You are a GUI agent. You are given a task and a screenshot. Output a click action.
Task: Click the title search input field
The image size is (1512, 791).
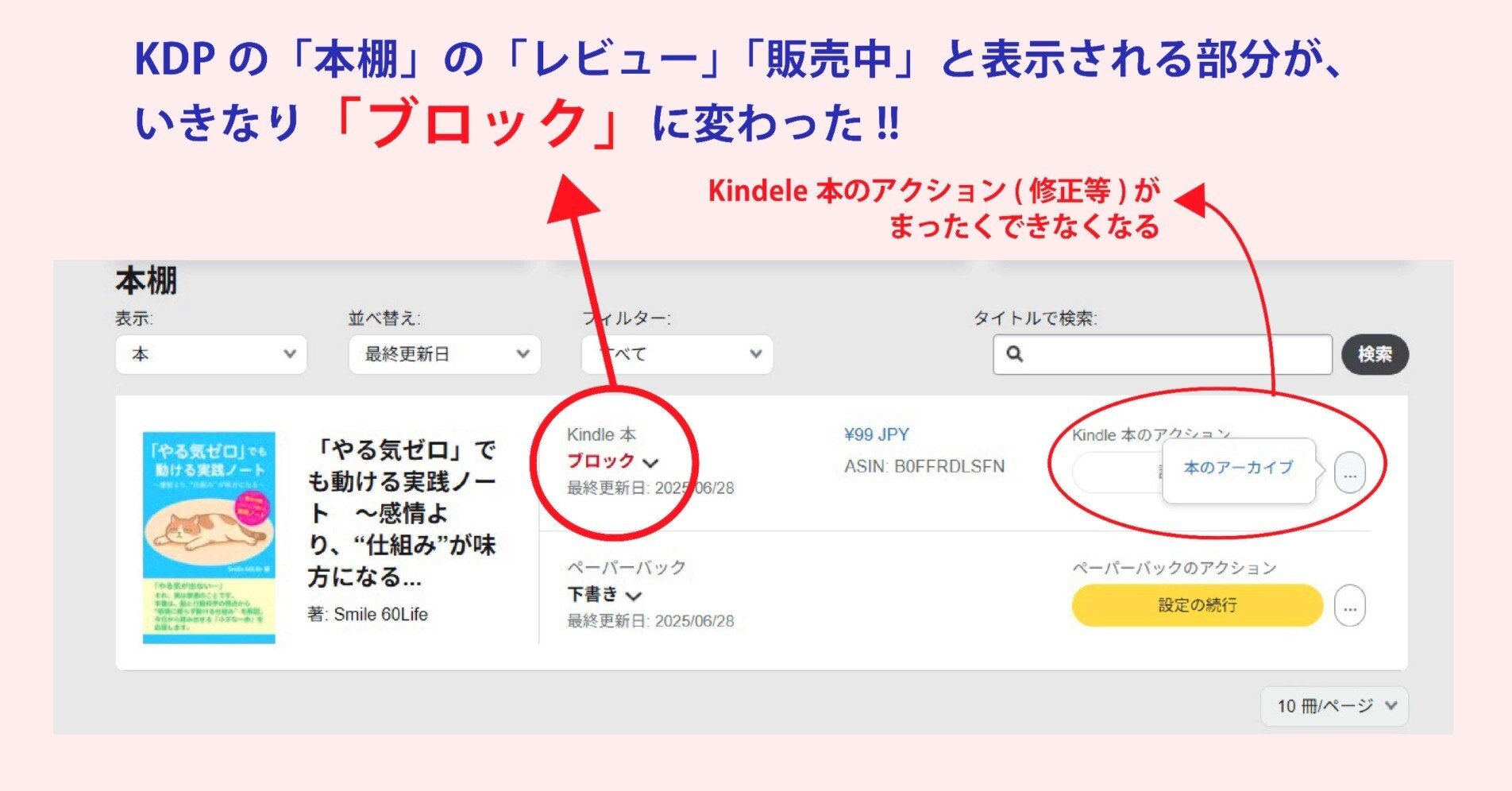(1163, 354)
